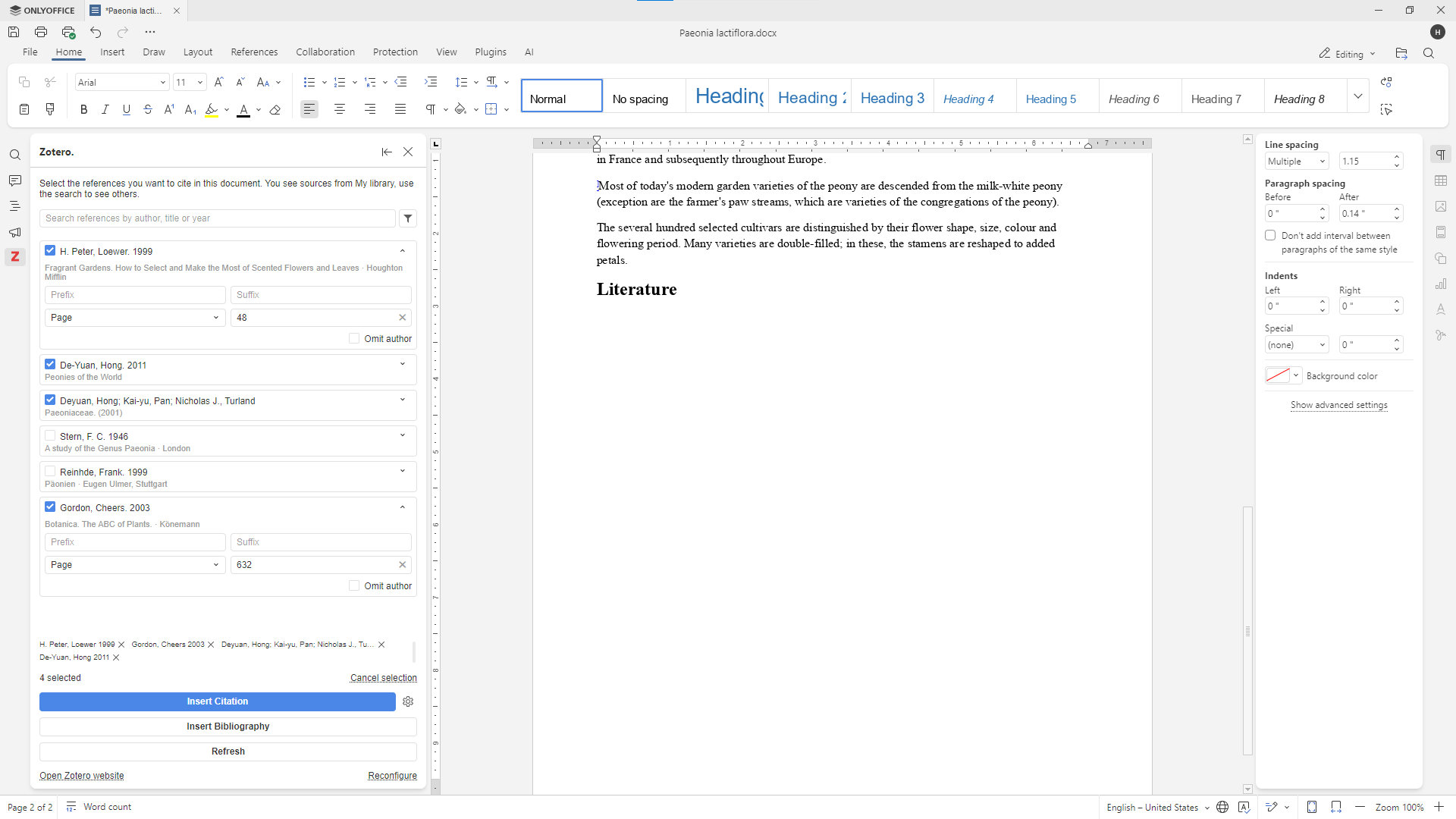Uncheck the Deyuan, Hong; Kai-yu, Pan reference

(50, 400)
